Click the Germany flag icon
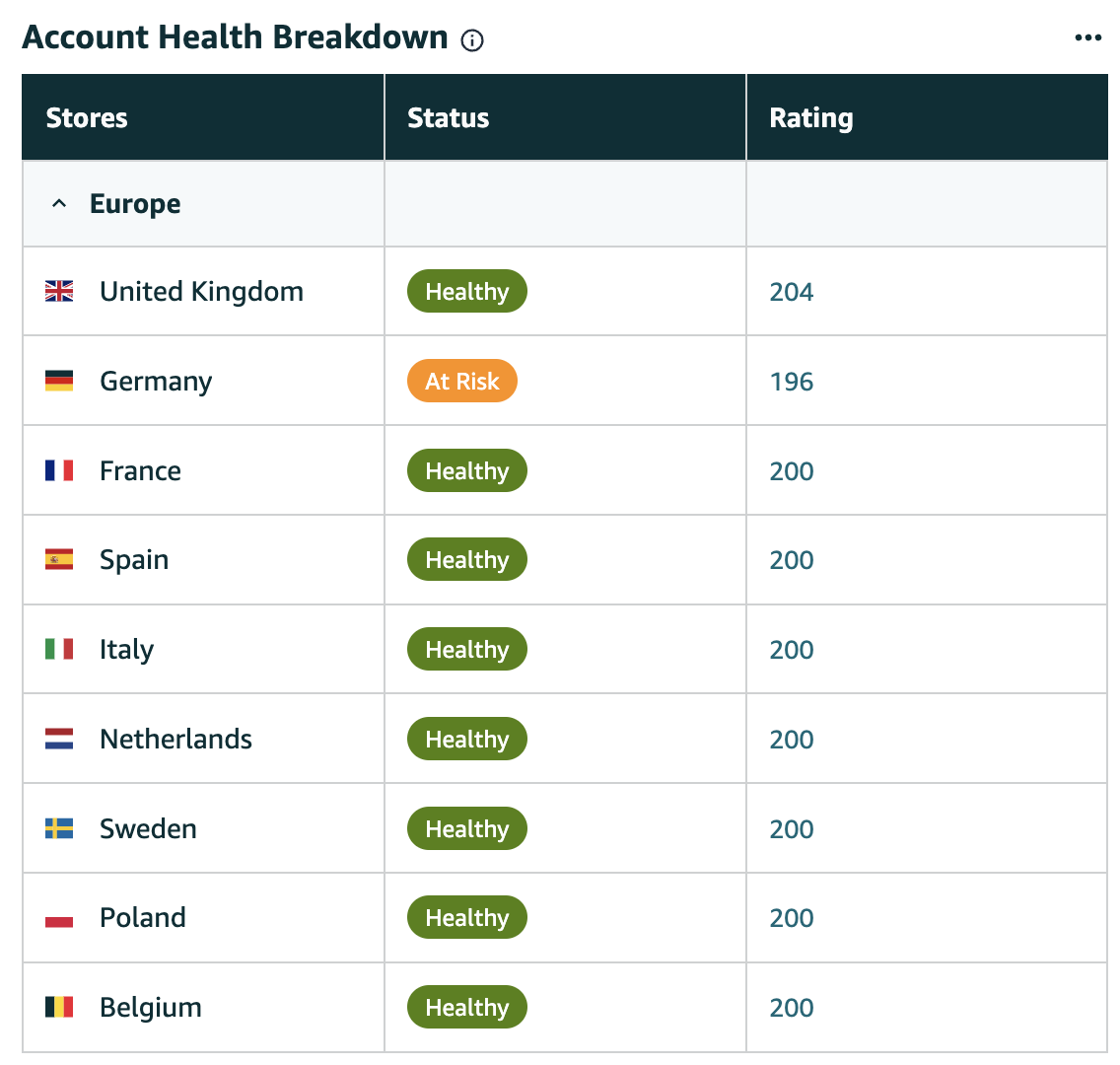Viewport: 1120px width, 1065px height. [59, 381]
